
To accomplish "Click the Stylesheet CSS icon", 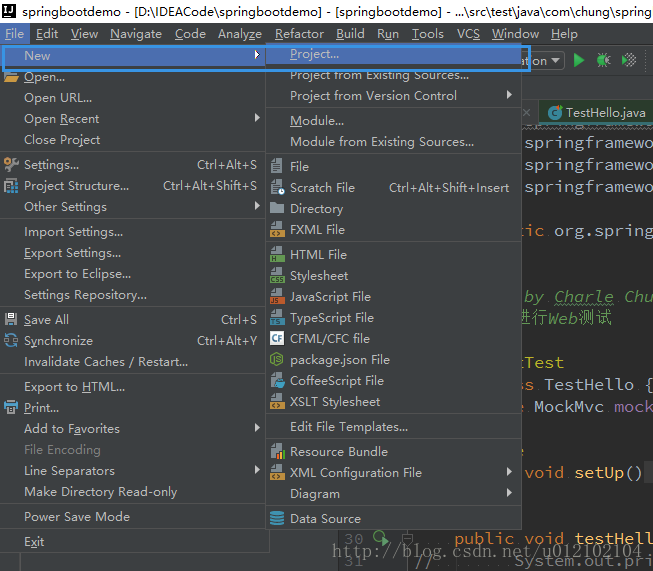I will pos(277,276).
